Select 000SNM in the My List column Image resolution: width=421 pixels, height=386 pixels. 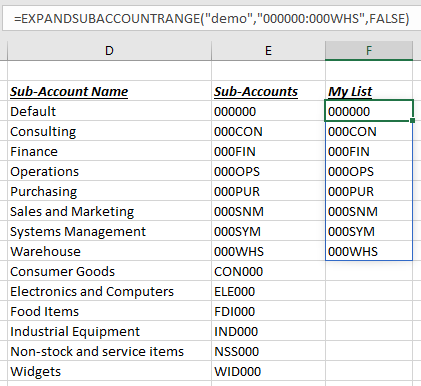(369, 211)
